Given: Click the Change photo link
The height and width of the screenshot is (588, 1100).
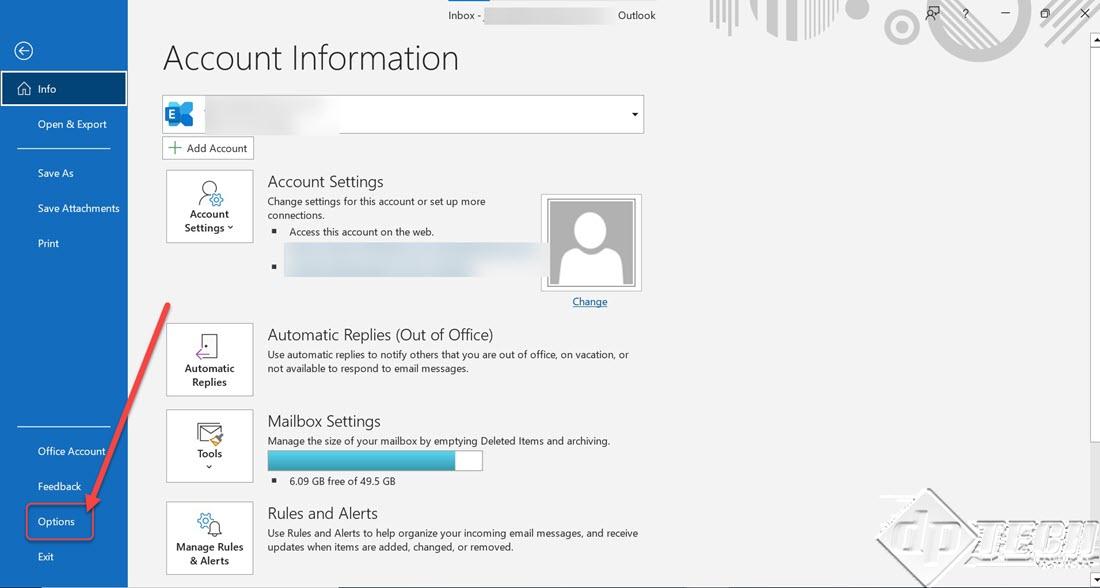Looking at the screenshot, I should click(x=589, y=302).
